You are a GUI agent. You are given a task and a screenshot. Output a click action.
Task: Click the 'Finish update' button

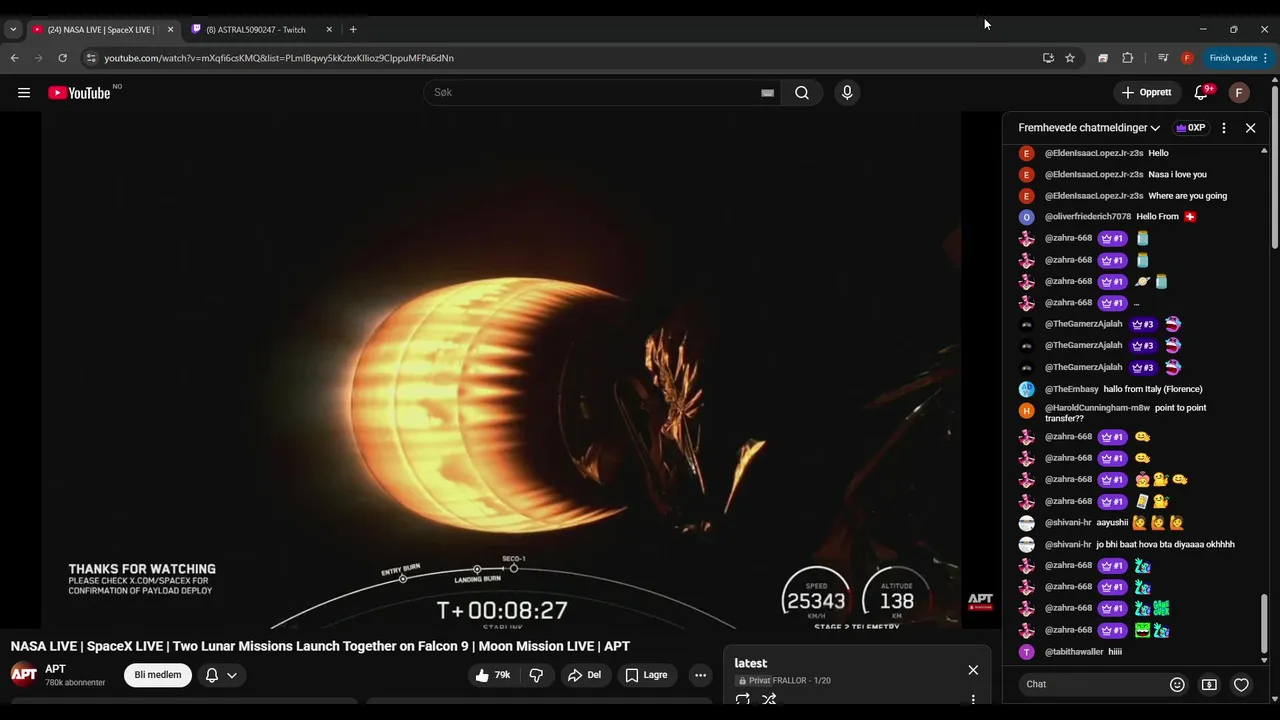tap(1238, 58)
